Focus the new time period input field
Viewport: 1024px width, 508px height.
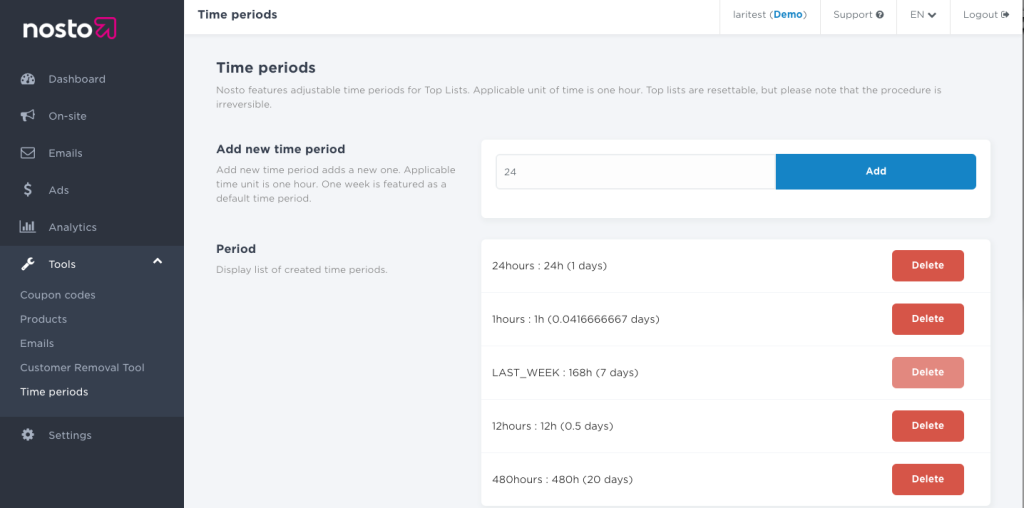635,172
